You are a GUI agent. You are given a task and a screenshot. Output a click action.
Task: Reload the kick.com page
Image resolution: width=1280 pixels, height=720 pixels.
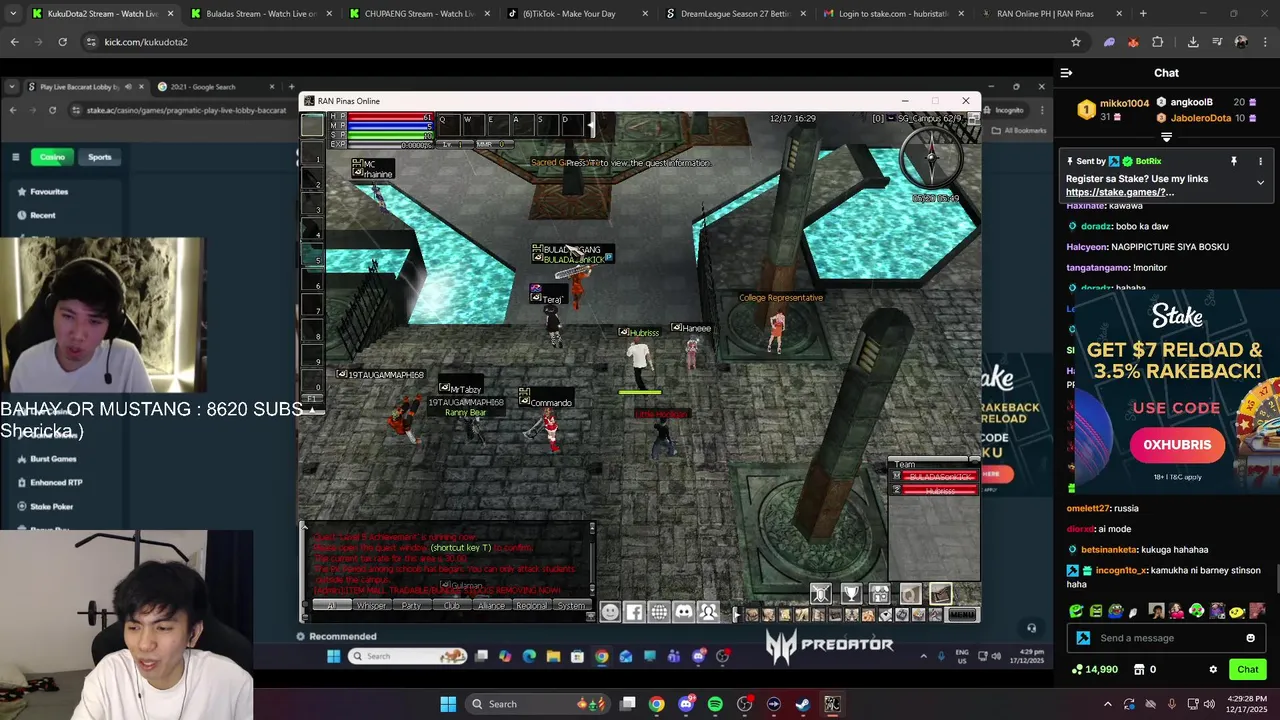point(62,42)
